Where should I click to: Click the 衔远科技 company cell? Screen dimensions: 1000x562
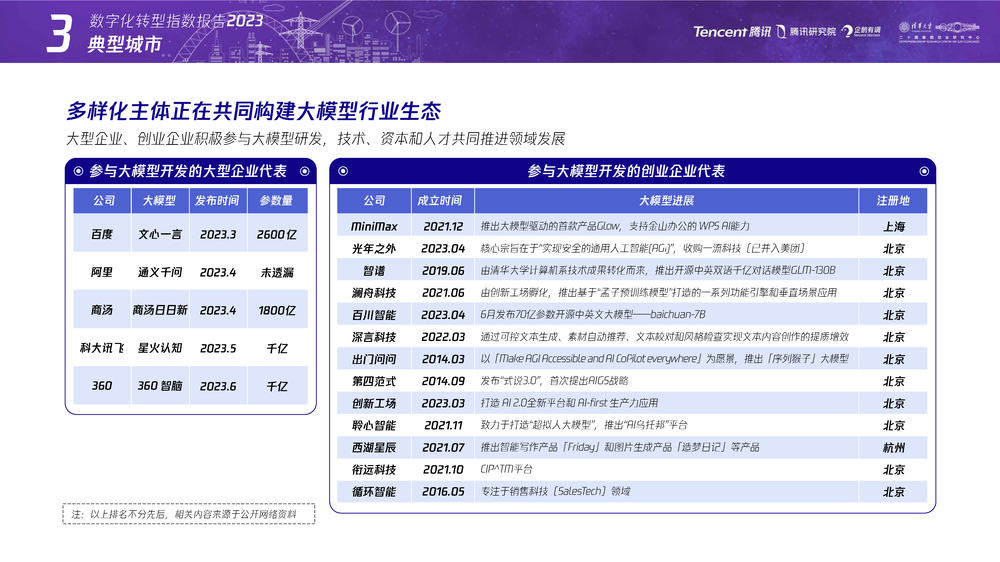point(374,470)
